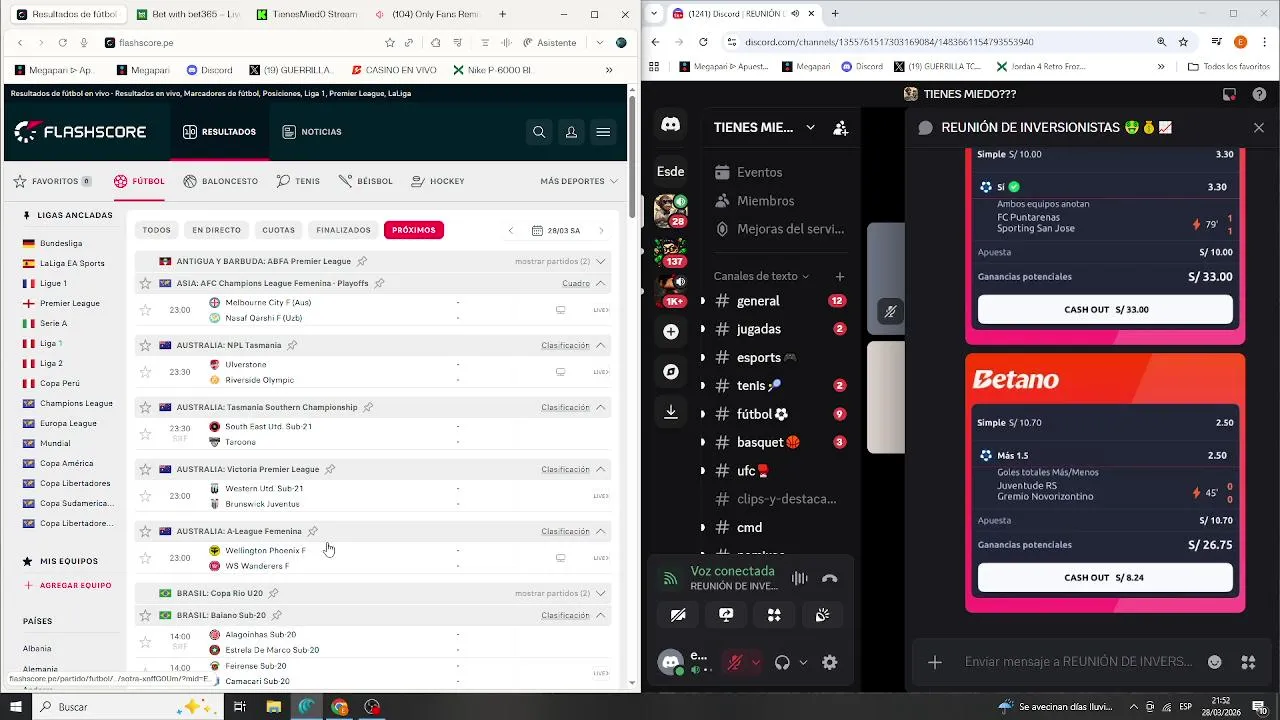Collapse NPL Tasmania section chevron

tap(601, 345)
